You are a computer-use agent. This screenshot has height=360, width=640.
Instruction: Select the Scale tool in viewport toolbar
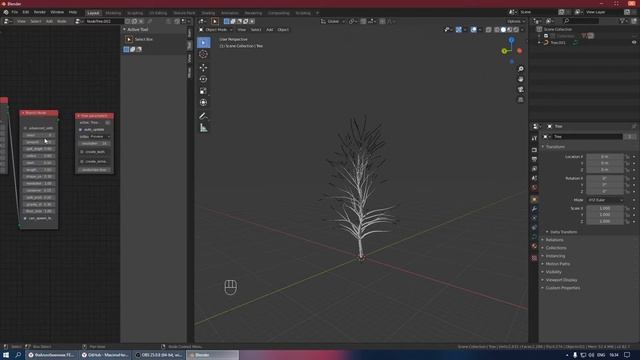203,91
